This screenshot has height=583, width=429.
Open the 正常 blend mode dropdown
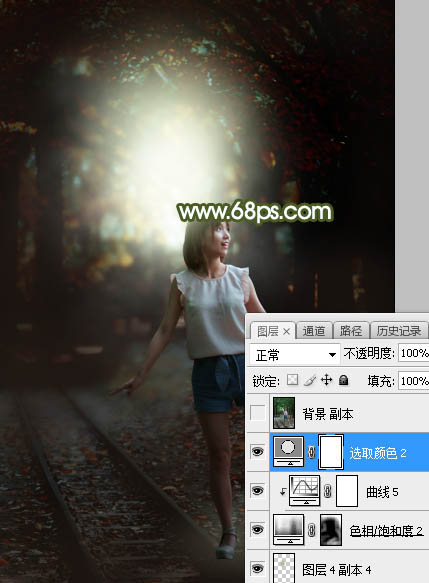[x=294, y=354]
